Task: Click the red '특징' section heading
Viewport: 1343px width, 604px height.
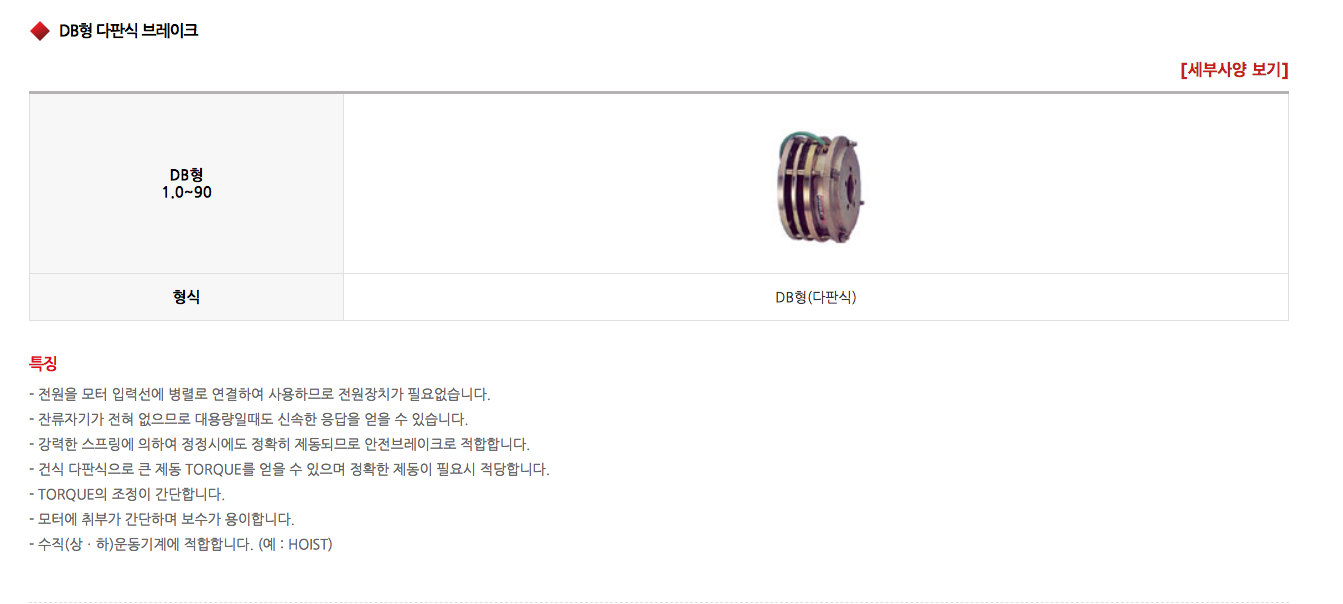Action: (43, 364)
